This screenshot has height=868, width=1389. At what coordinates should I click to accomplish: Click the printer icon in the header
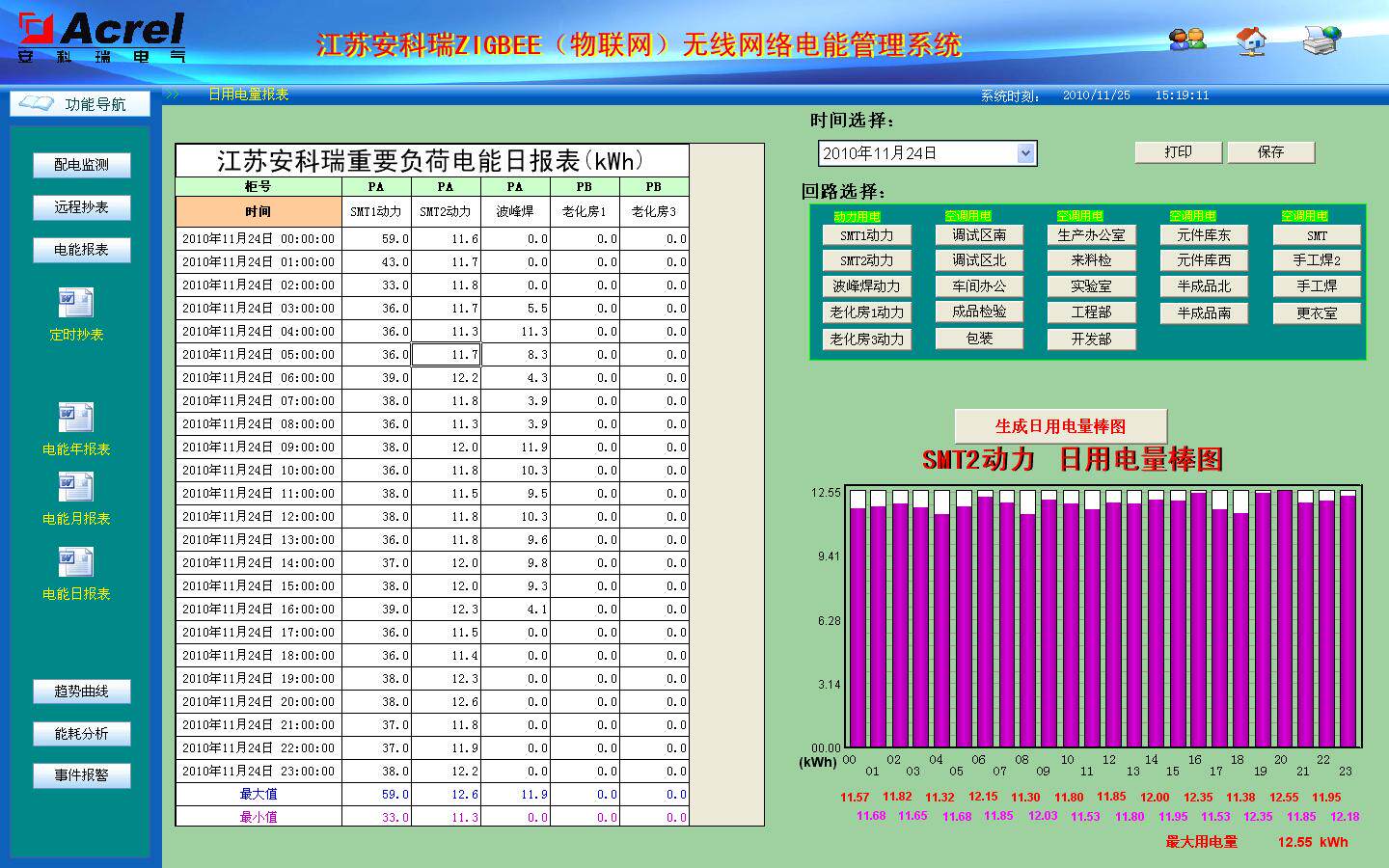point(1321,40)
